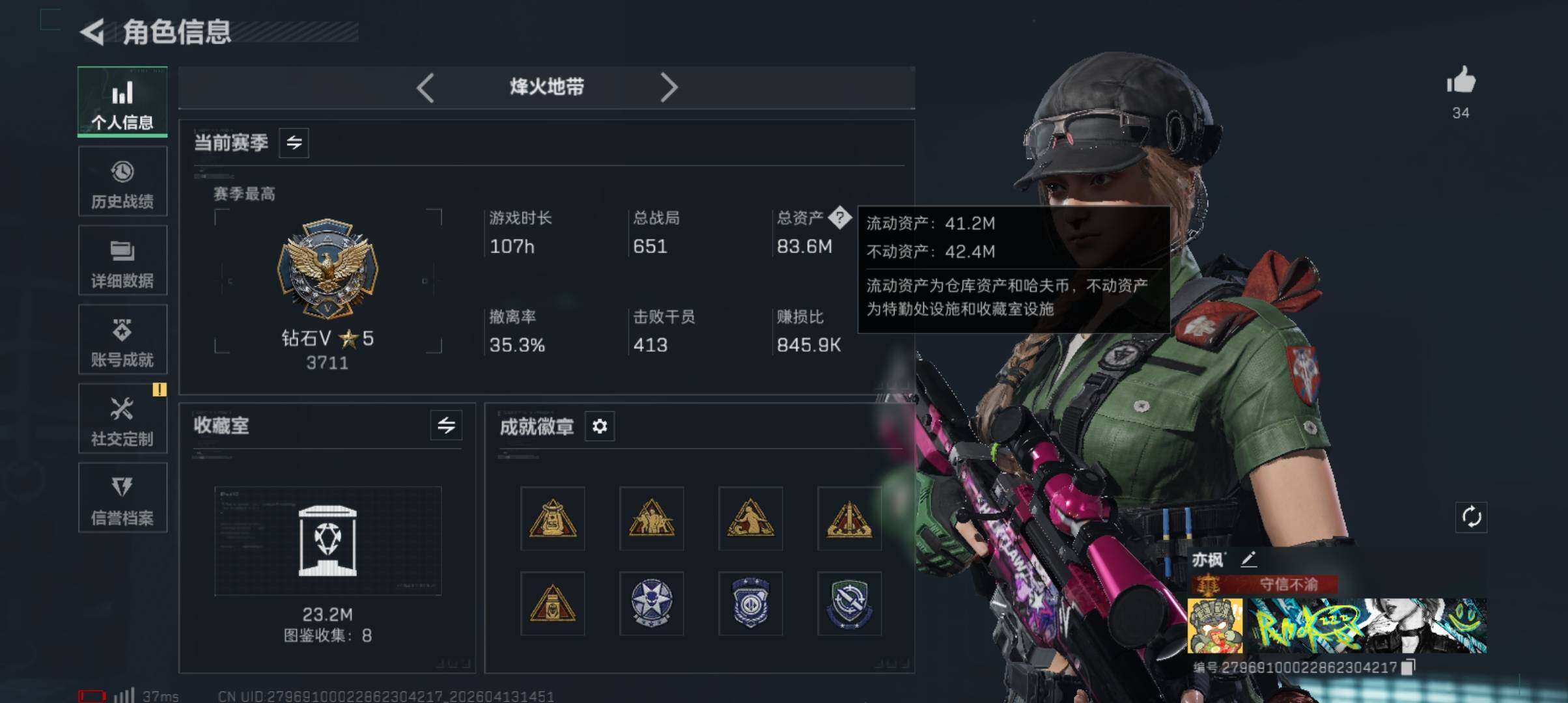
Task: Open 社交定制 customization section
Action: 122,419
